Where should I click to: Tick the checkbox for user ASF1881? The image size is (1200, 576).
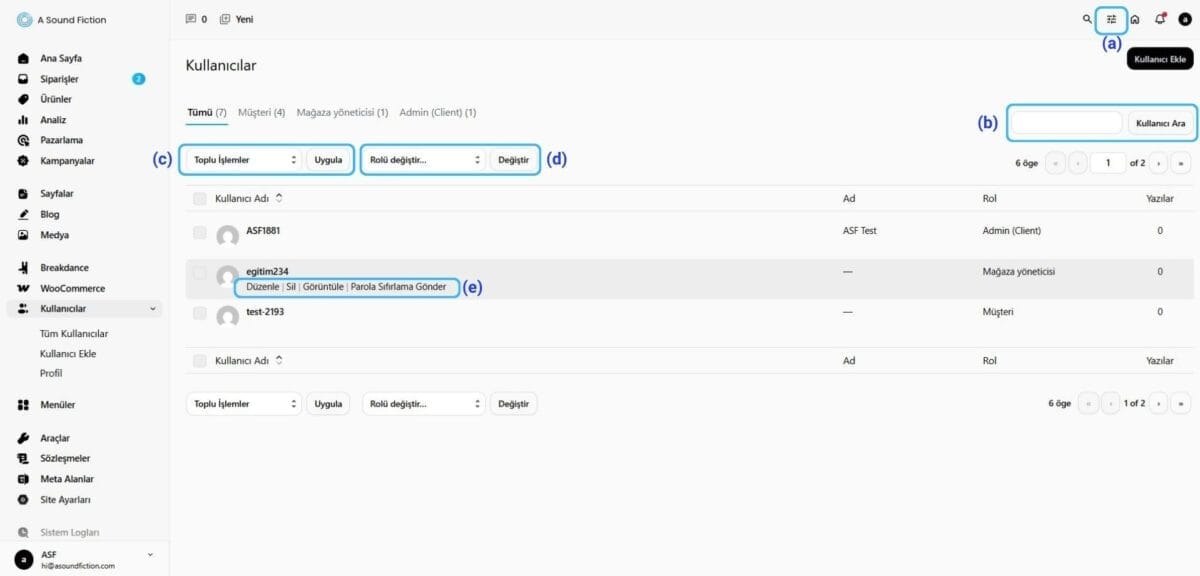(x=200, y=231)
